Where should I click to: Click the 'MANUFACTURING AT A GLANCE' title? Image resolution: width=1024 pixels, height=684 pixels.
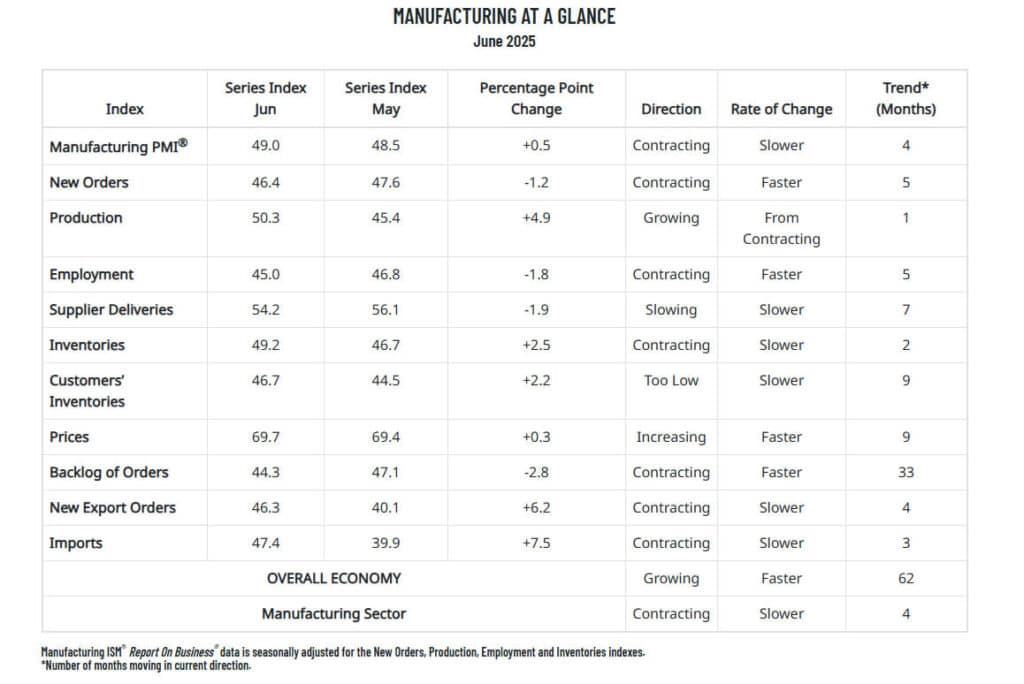[x=504, y=16]
